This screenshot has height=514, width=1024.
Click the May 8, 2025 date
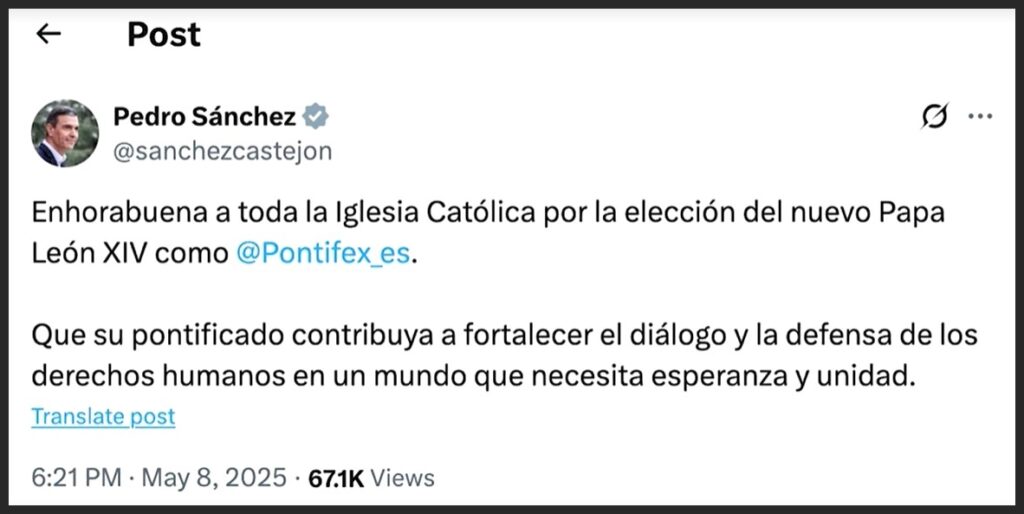(214, 478)
